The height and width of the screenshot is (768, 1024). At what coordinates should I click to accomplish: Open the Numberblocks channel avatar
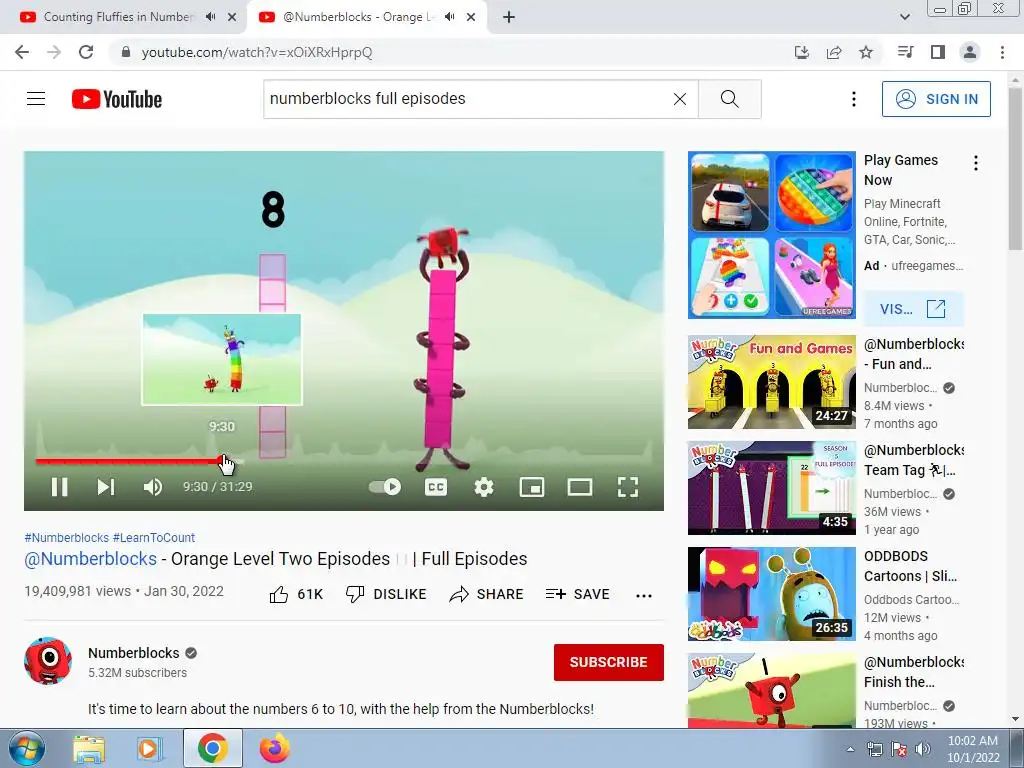click(x=48, y=661)
